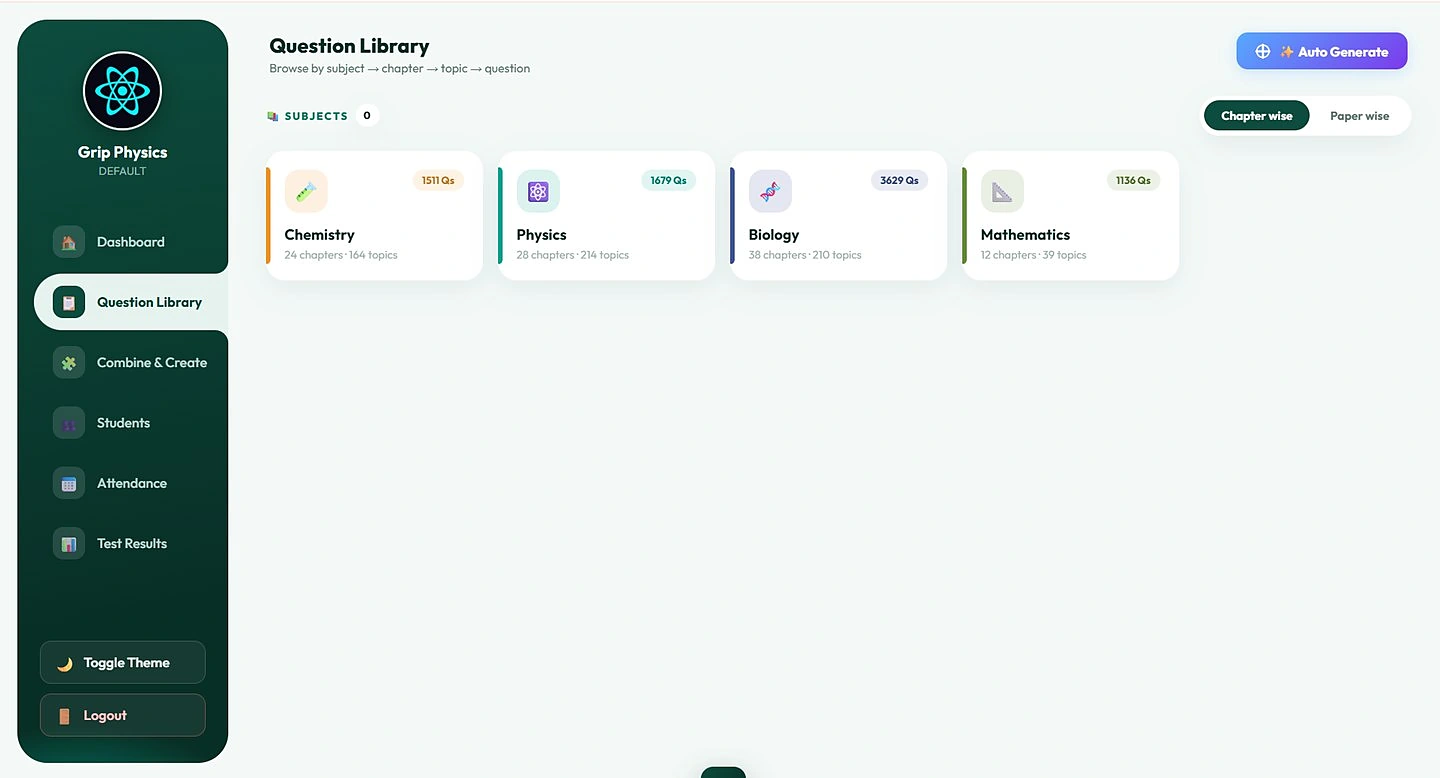Click the SUBJECTS section label
The height and width of the screenshot is (778, 1440).
click(316, 116)
